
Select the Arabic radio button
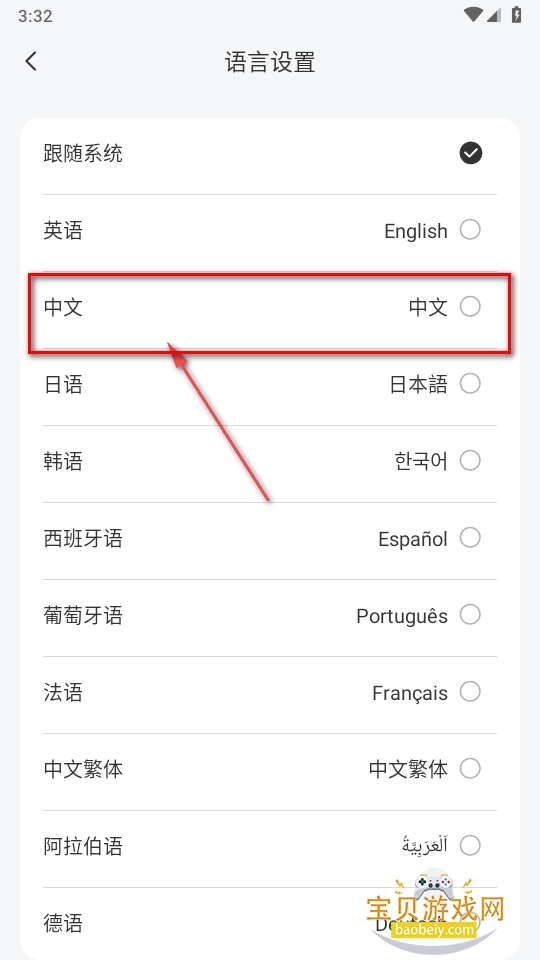coord(470,846)
